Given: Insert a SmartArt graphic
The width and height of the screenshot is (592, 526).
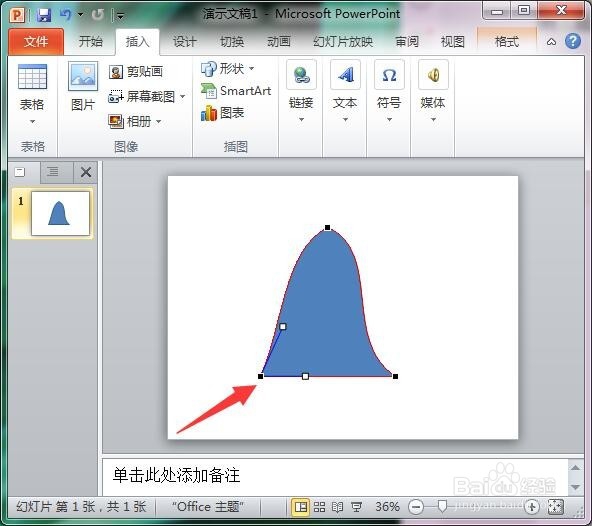Looking at the screenshot, I should tap(236, 91).
